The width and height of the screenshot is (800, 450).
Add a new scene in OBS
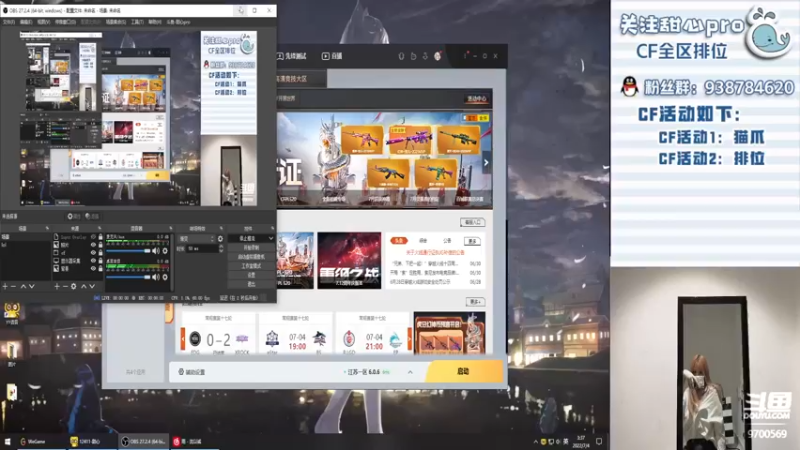pos(5,287)
